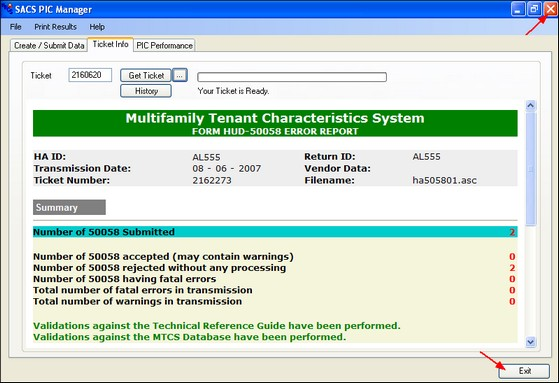Open the File menu
This screenshot has height=383, width=559.
pos(16,27)
